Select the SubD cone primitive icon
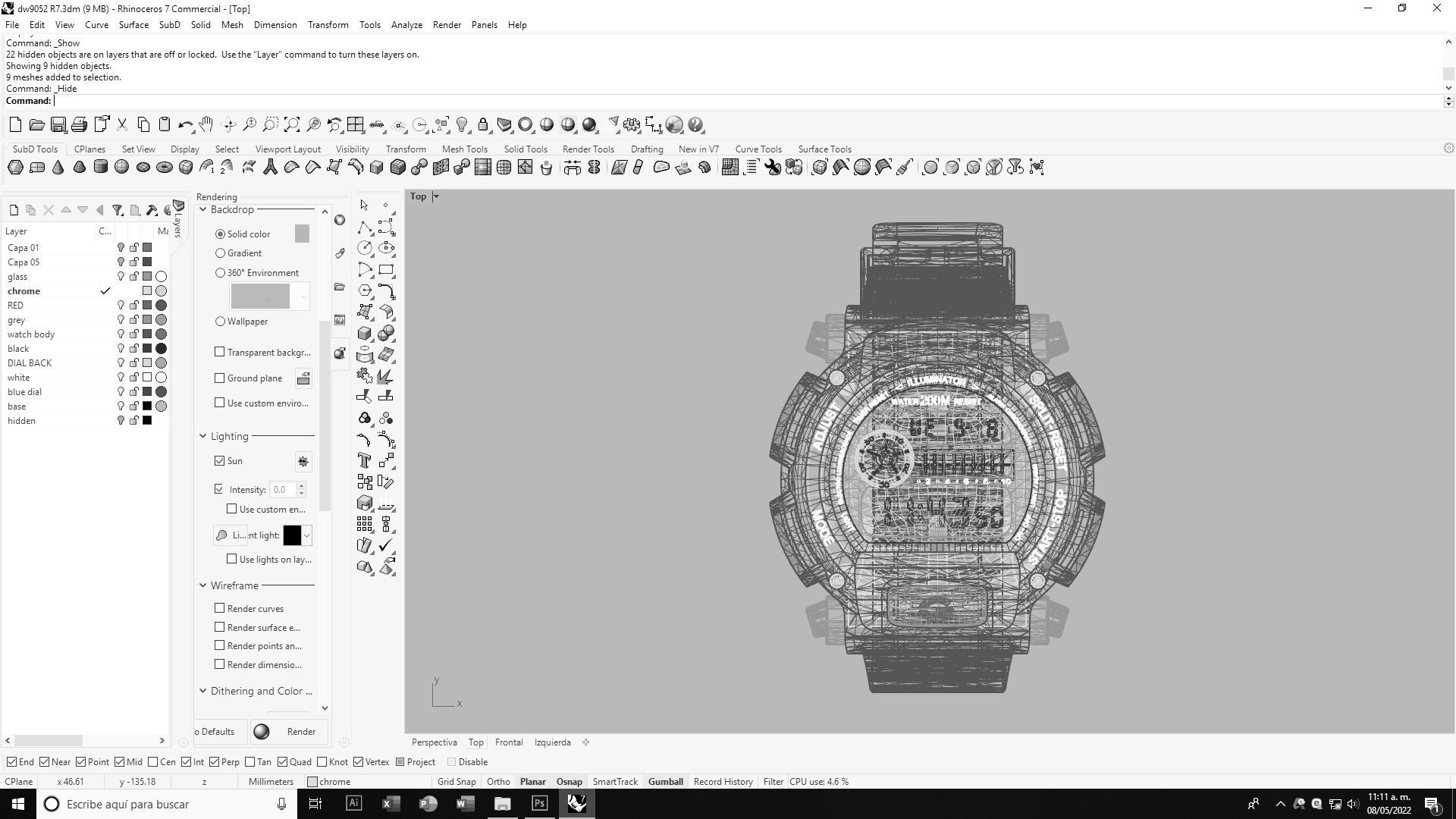The width and height of the screenshot is (1456, 819). point(58,168)
